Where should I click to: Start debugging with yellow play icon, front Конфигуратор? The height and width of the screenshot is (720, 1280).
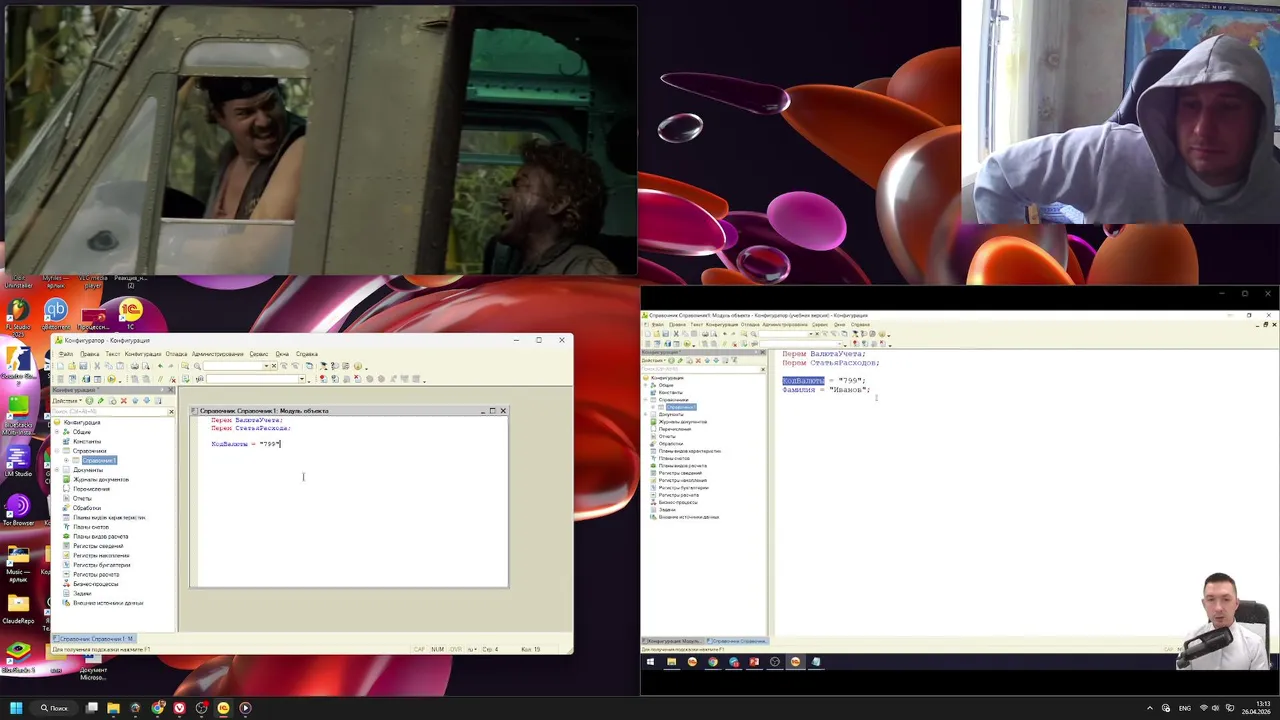coord(111,379)
